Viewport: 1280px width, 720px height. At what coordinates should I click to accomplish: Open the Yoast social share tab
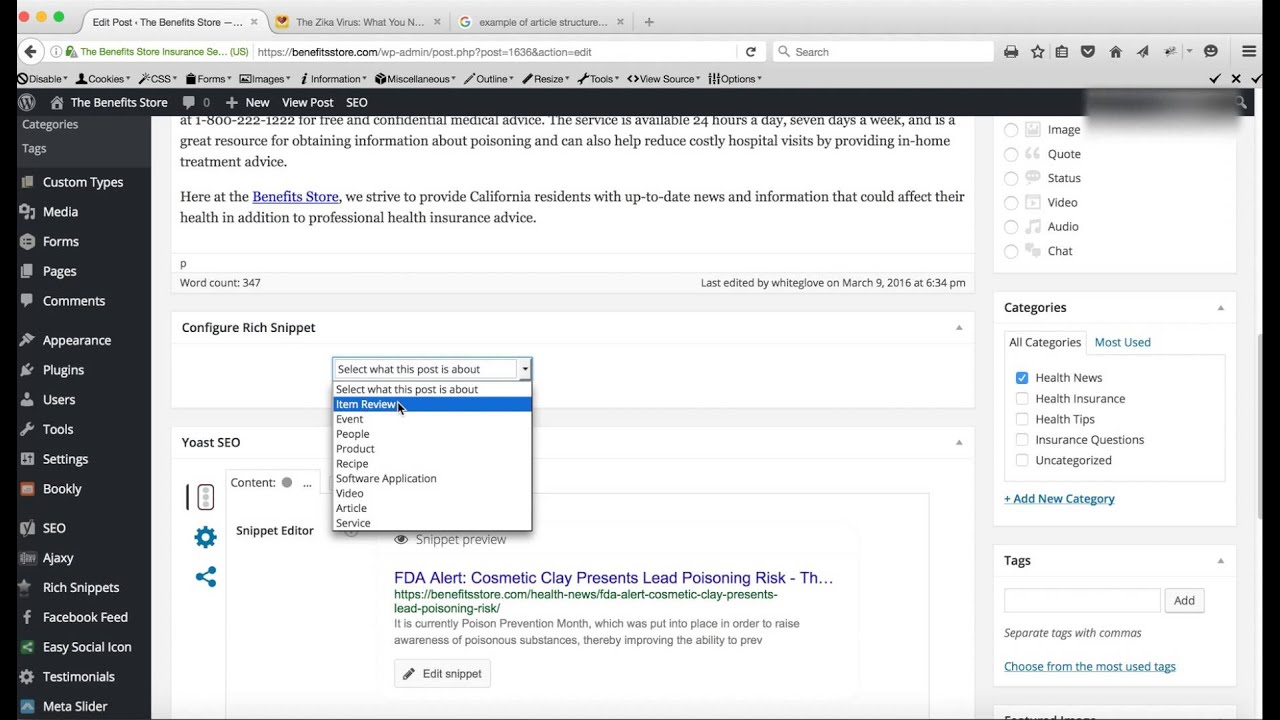pos(205,577)
